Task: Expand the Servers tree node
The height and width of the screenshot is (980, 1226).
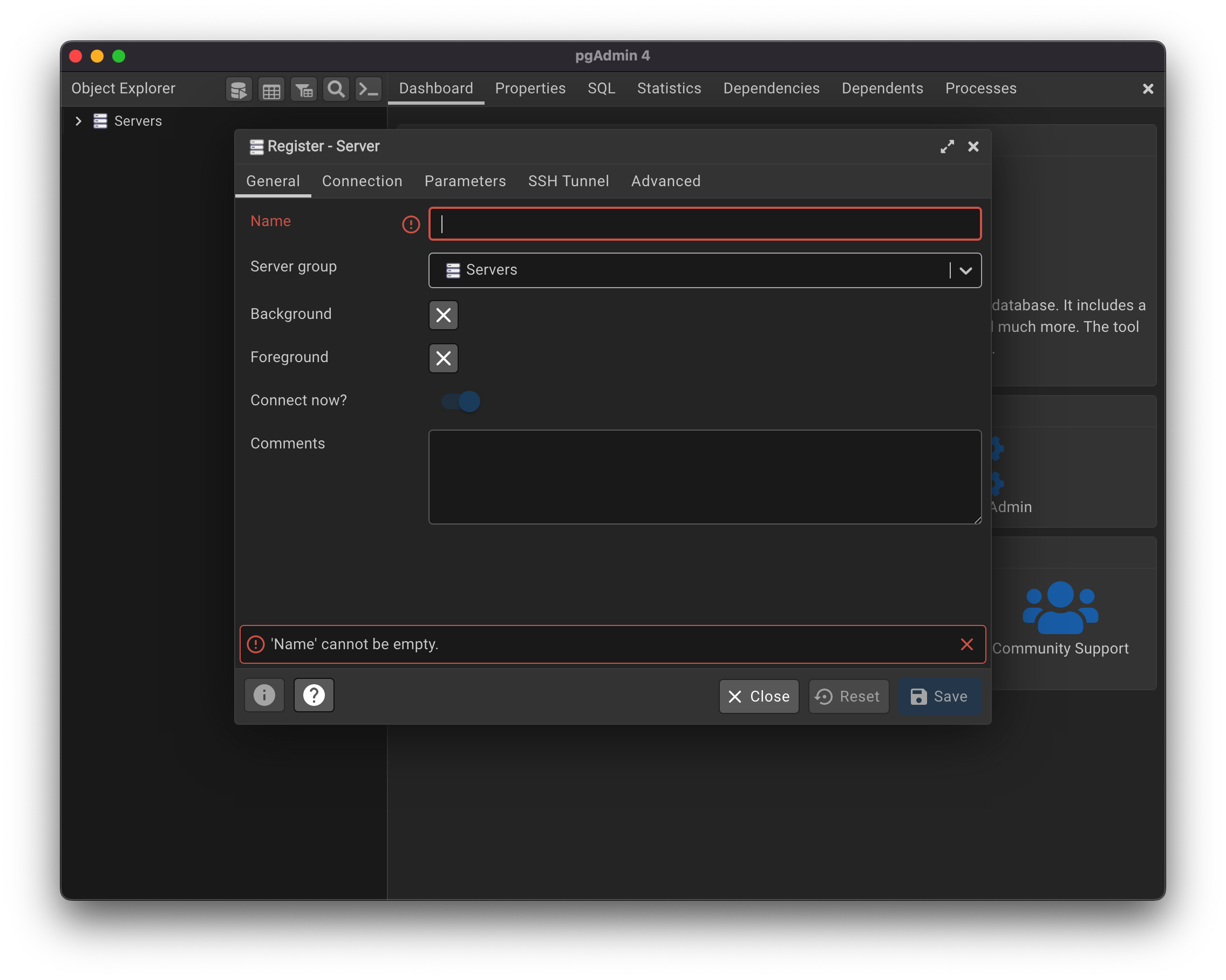Action: pos(78,121)
